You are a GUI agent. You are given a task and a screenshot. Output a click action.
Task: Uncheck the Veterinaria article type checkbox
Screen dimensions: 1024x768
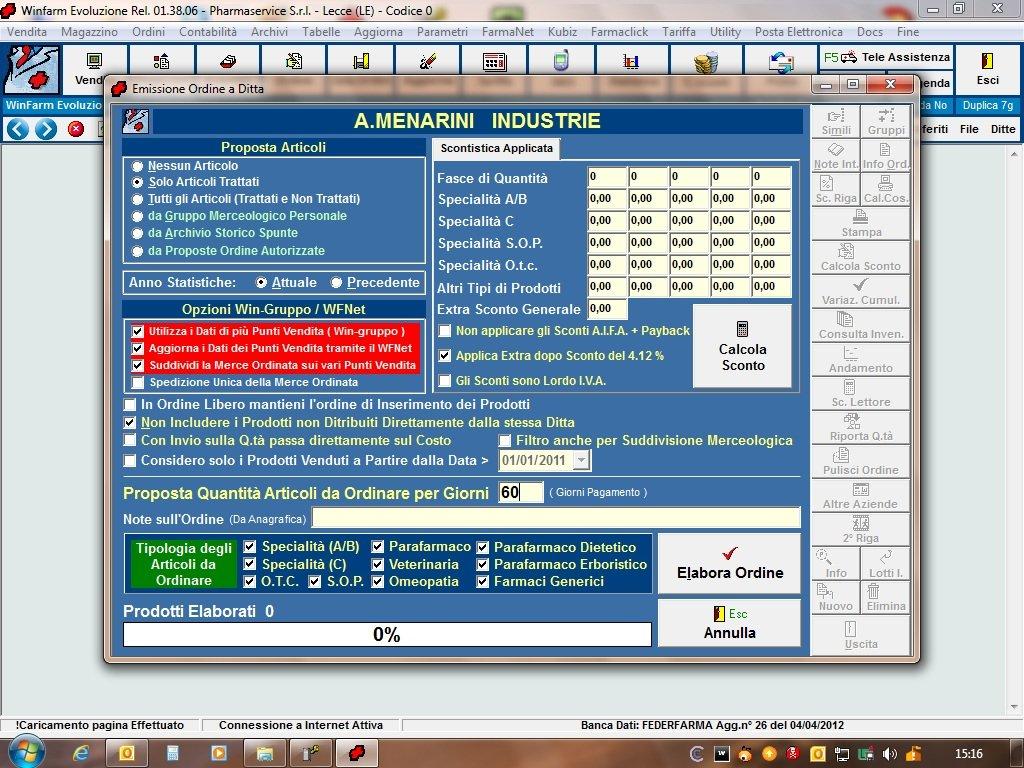click(378, 564)
